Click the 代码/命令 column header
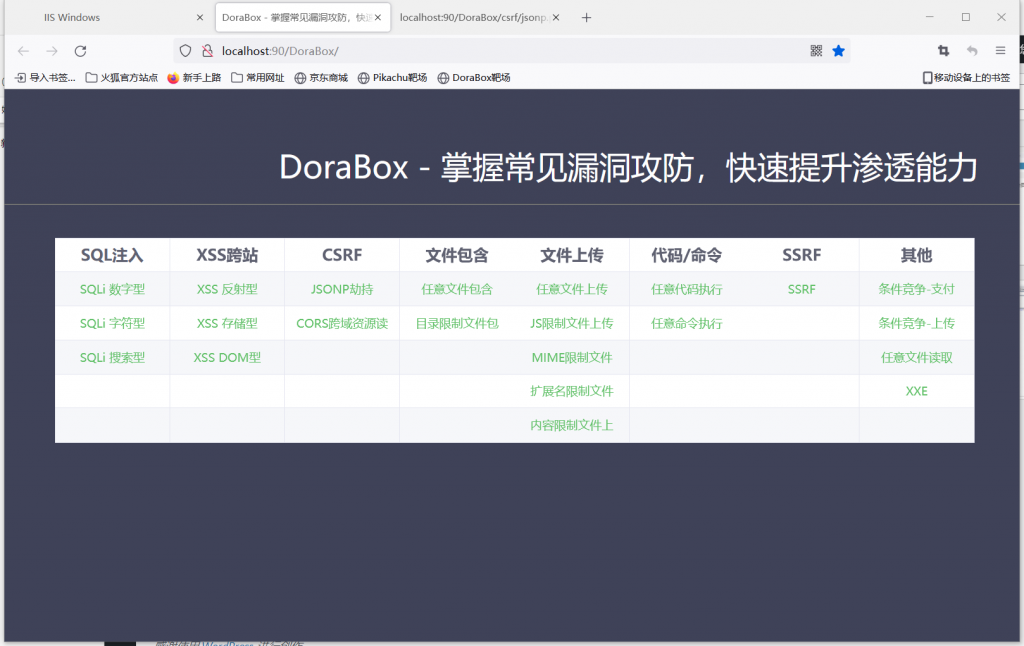Viewport: 1024px width, 646px height. click(687, 255)
